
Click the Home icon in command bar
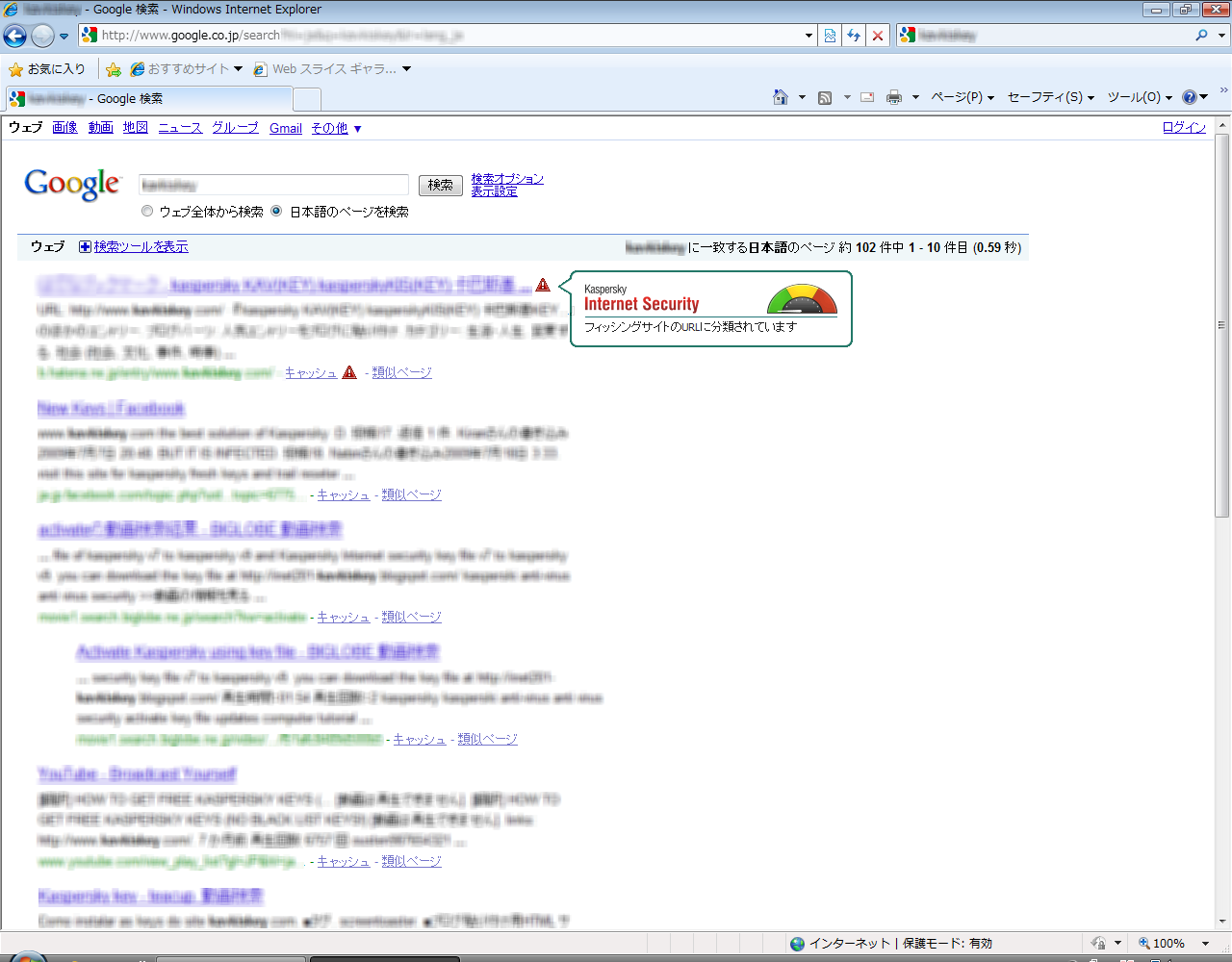point(781,97)
